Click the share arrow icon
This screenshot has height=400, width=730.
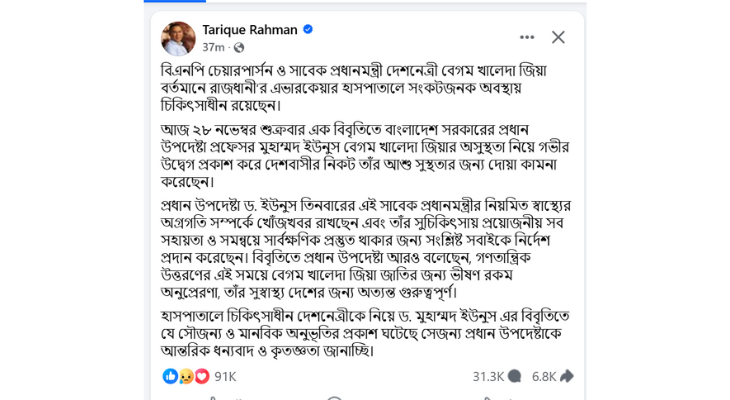coord(567,376)
